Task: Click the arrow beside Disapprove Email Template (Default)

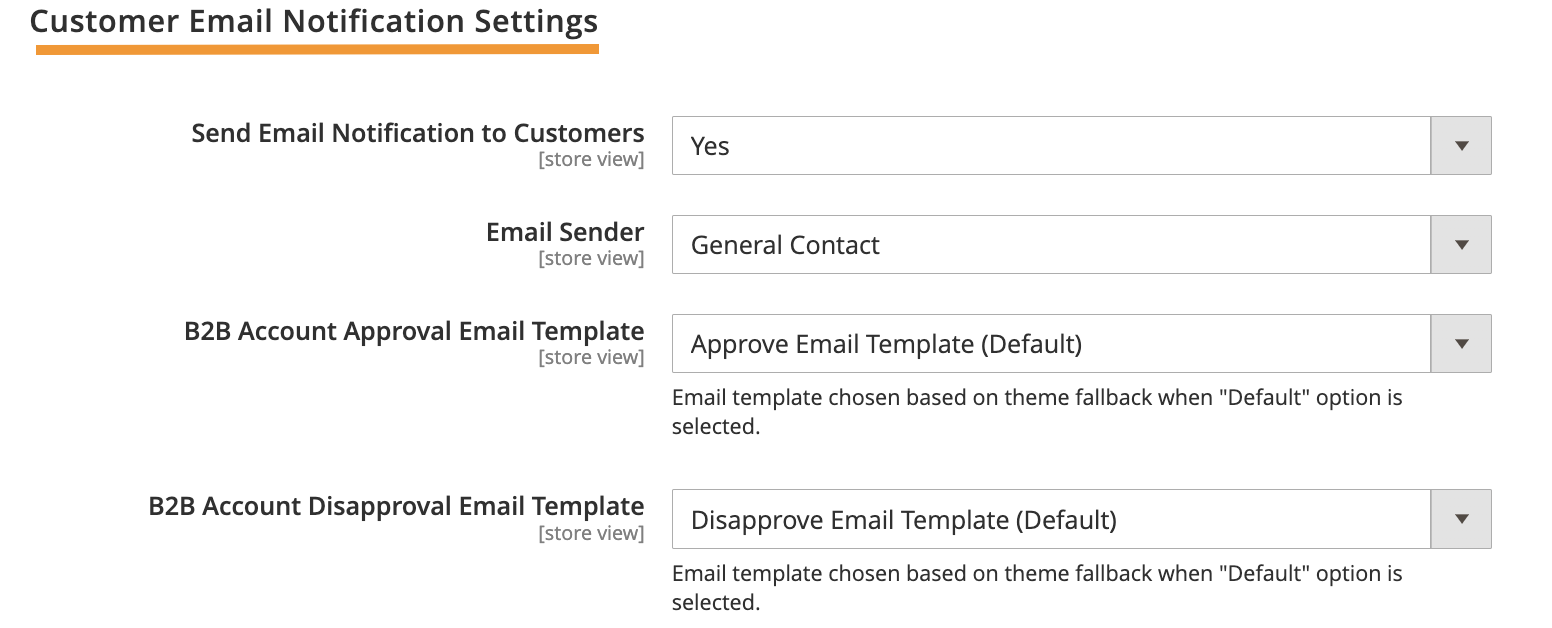Action: [x=1460, y=518]
